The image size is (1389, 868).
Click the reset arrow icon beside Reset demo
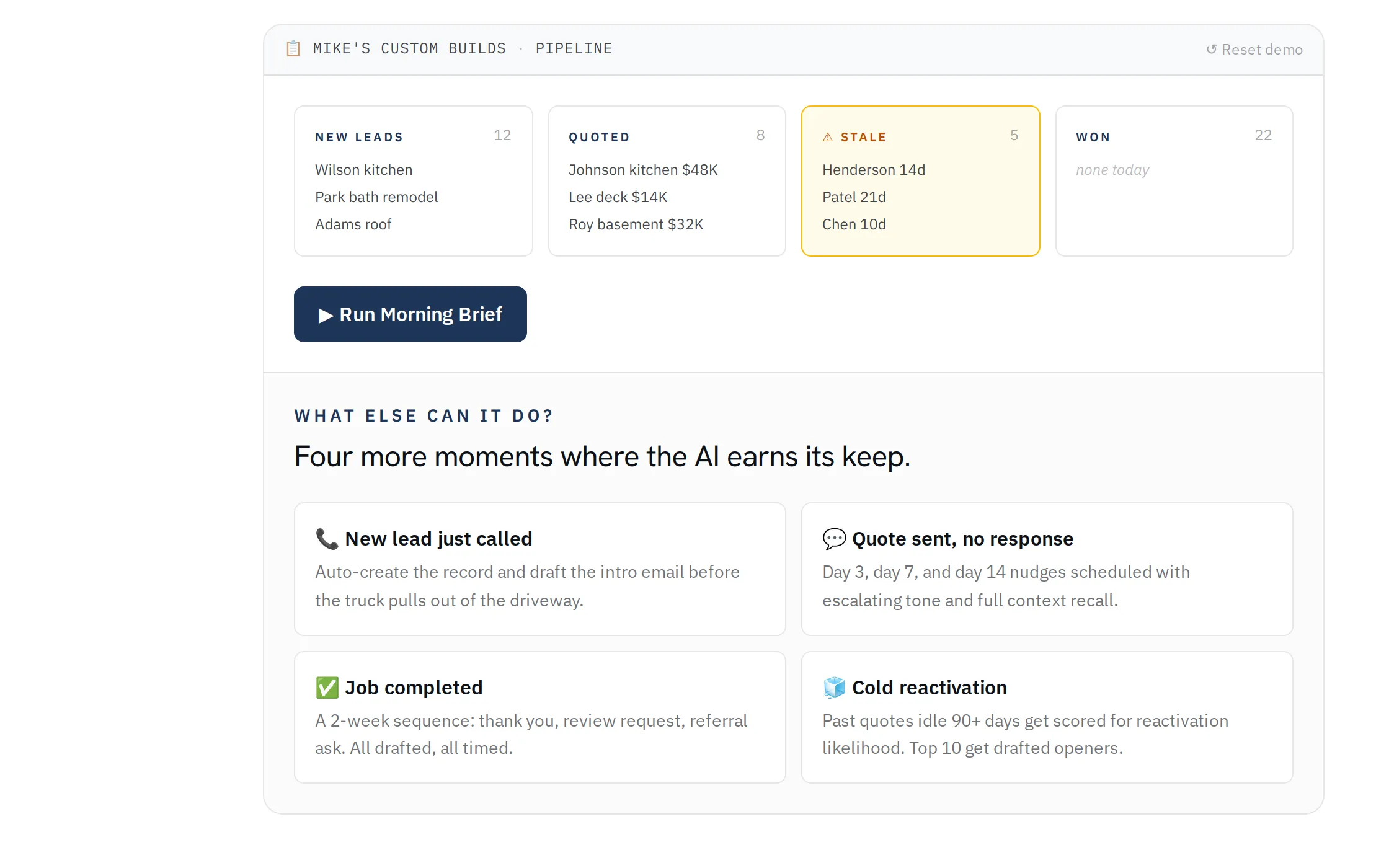click(x=1211, y=50)
